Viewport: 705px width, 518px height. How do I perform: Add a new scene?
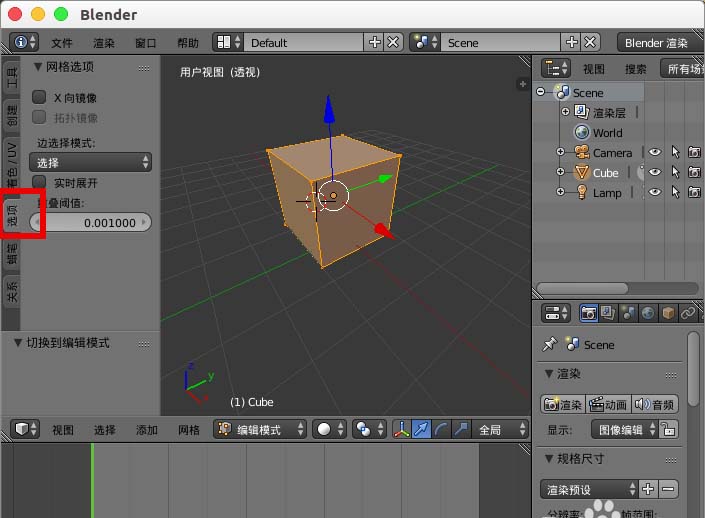point(571,42)
